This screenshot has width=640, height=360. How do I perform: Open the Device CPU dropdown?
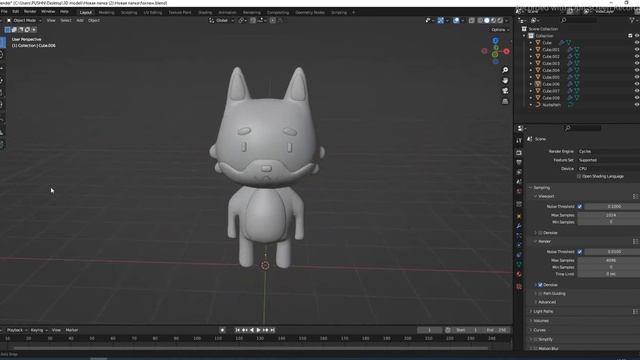coord(608,169)
